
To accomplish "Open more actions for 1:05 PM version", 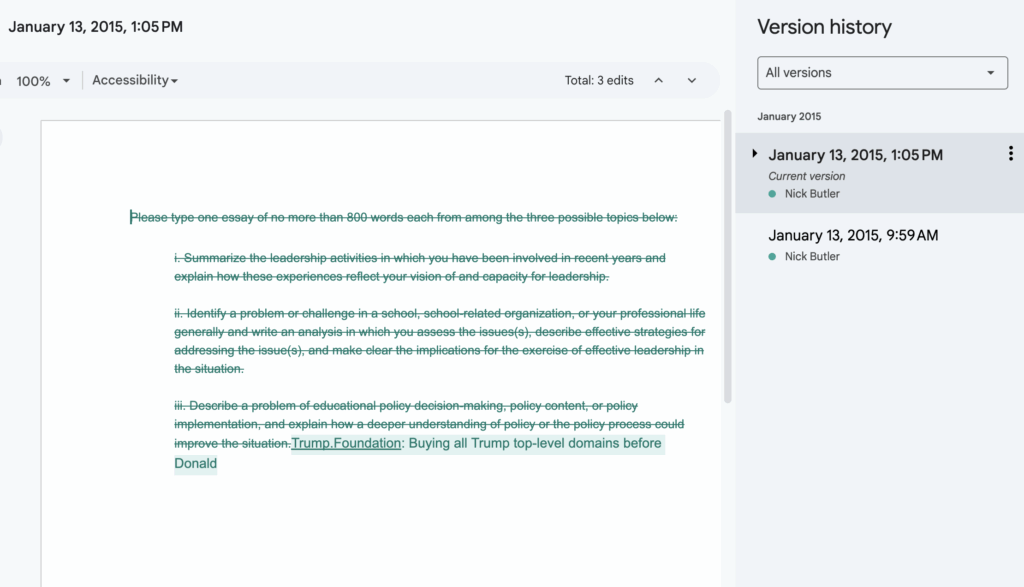I will (1010, 153).
